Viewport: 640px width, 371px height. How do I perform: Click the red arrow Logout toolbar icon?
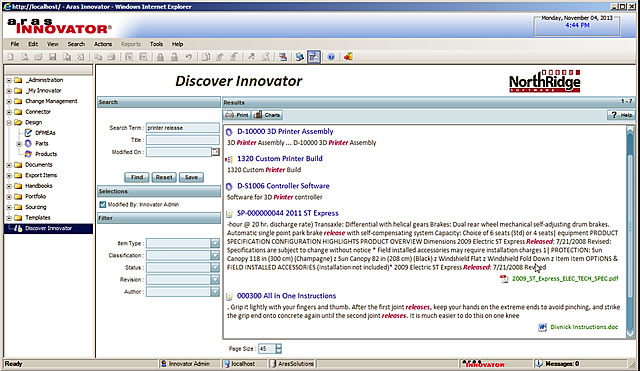coord(348,57)
